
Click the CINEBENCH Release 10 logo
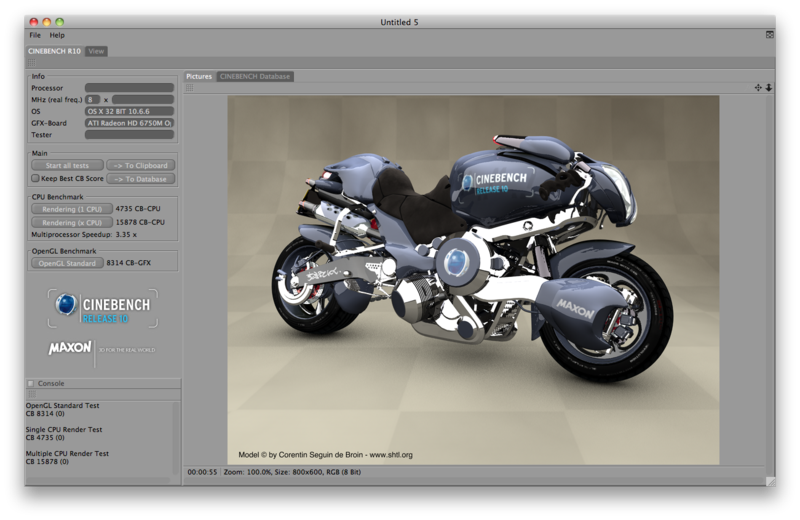[103, 308]
